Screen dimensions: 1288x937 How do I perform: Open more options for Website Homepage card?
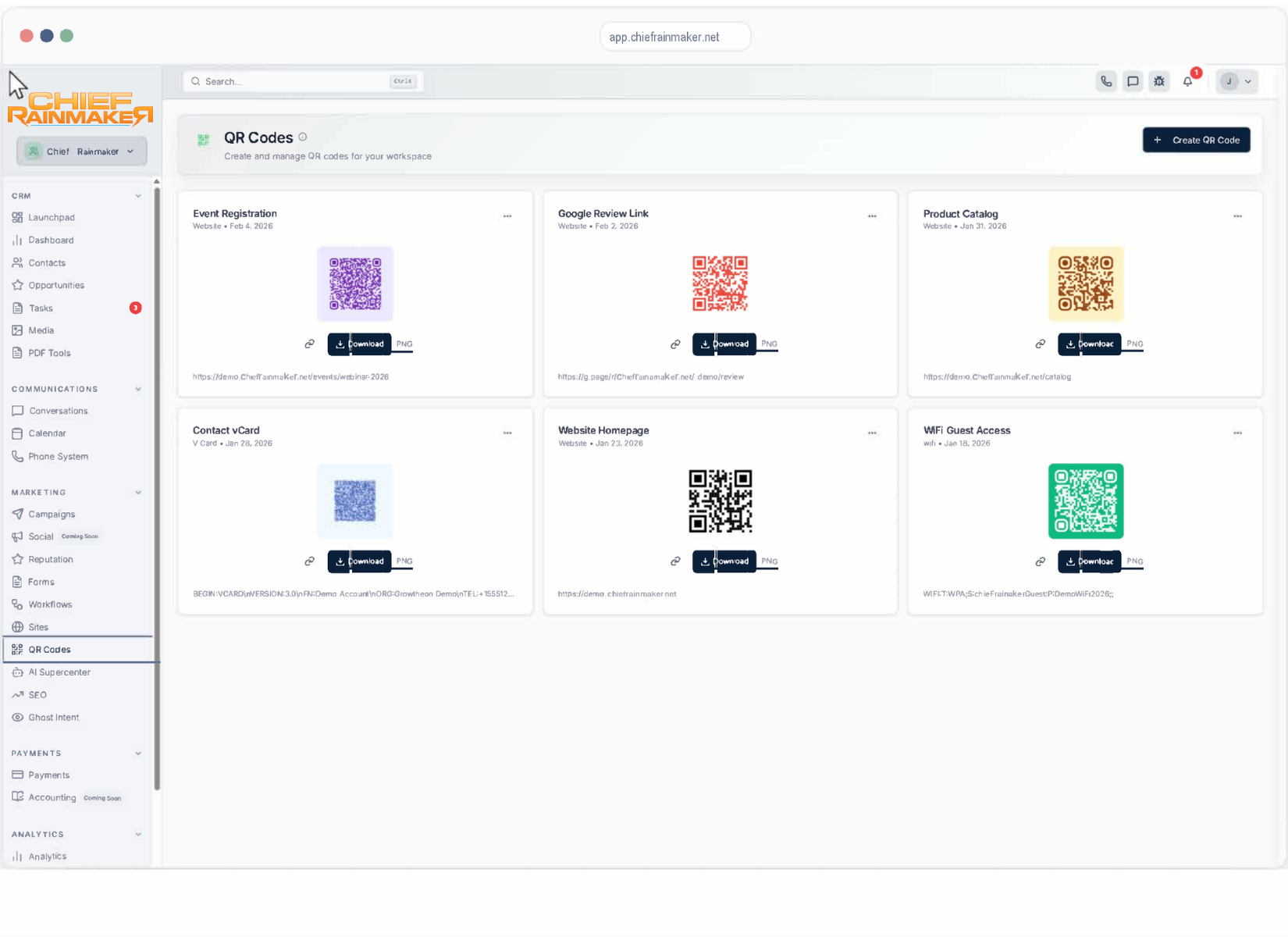pos(872,433)
